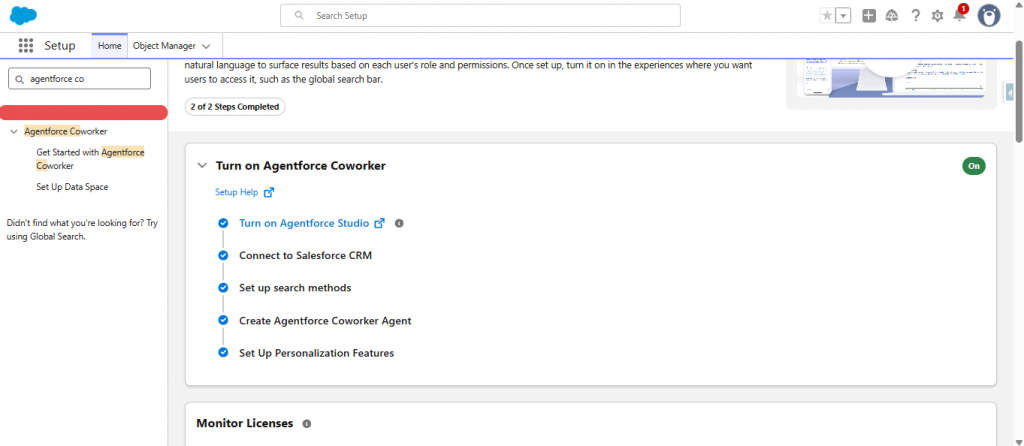The height and width of the screenshot is (446, 1024).
Task: Click the info icon beside Agentforce Studio
Action: click(399, 223)
